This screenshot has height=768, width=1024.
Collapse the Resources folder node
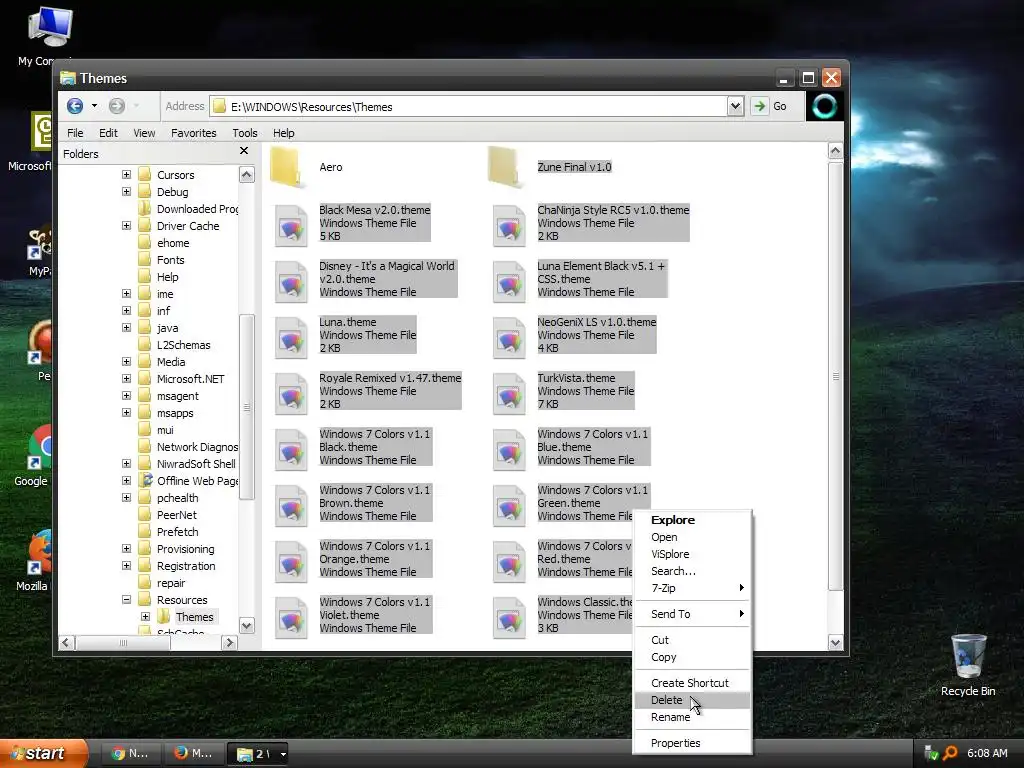point(126,599)
